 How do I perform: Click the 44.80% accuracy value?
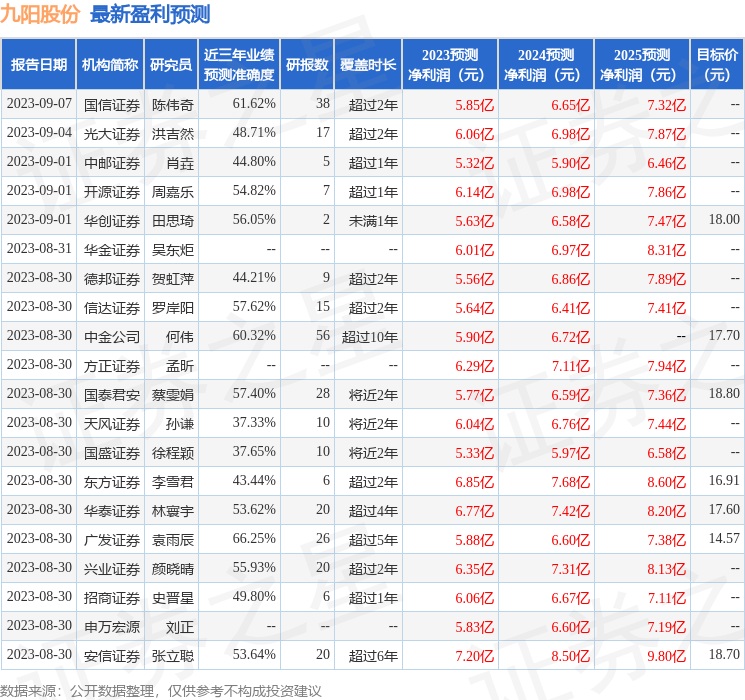(254, 162)
